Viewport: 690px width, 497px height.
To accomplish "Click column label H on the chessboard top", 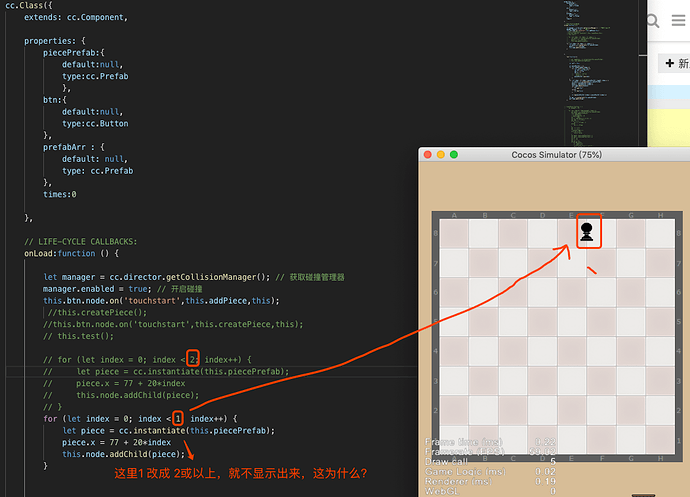I will coord(661,215).
